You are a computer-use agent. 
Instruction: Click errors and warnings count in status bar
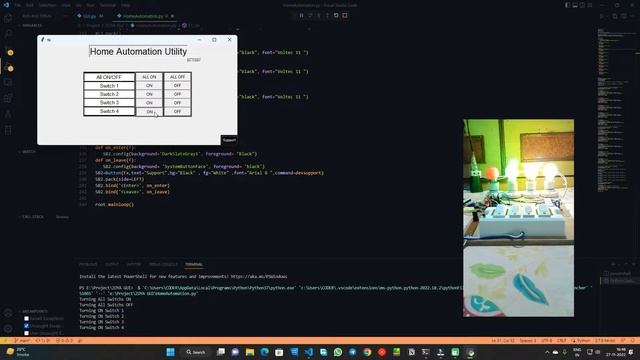(x=64, y=340)
